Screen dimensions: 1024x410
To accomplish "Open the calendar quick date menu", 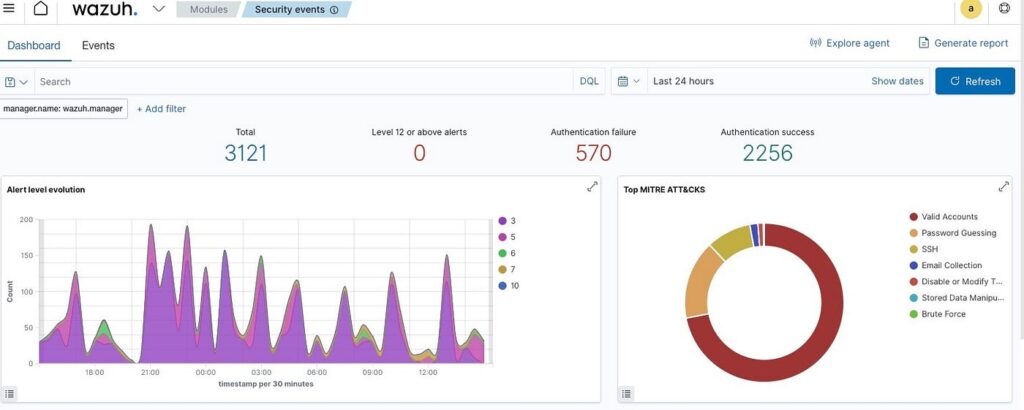I will coord(628,81).
